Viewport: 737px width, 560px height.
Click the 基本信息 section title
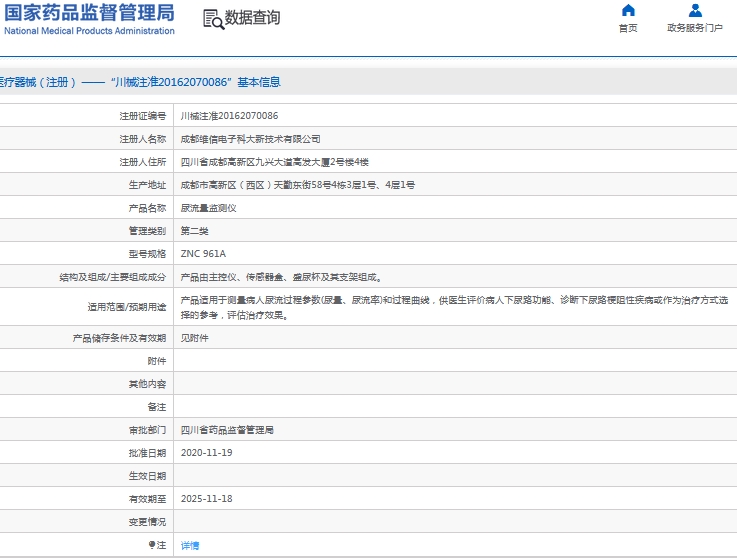coord(259,82)
